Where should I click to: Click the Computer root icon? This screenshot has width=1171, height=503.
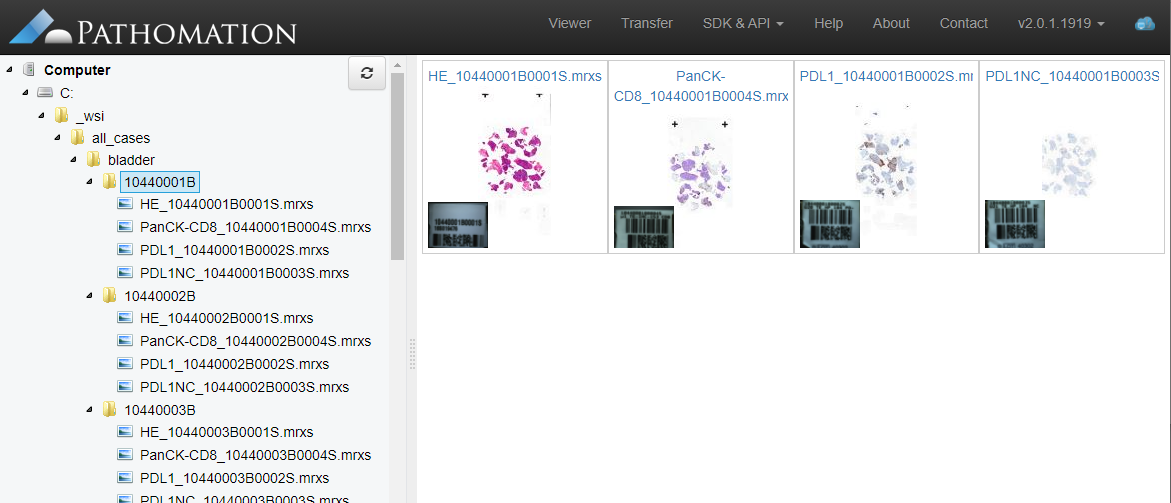29,70
